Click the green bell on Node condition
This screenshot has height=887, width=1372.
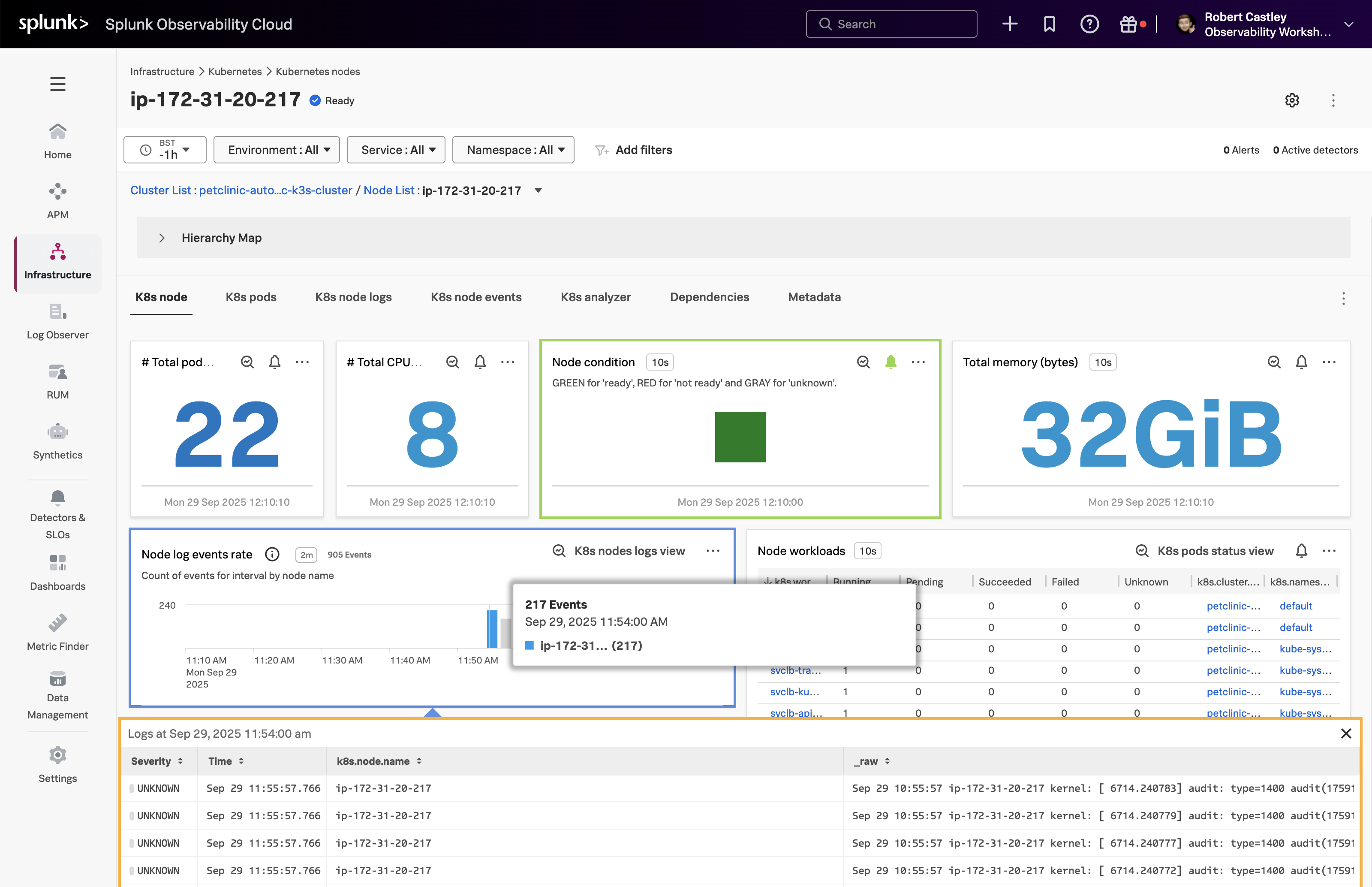pyautogui.click(x=891, y=362)
